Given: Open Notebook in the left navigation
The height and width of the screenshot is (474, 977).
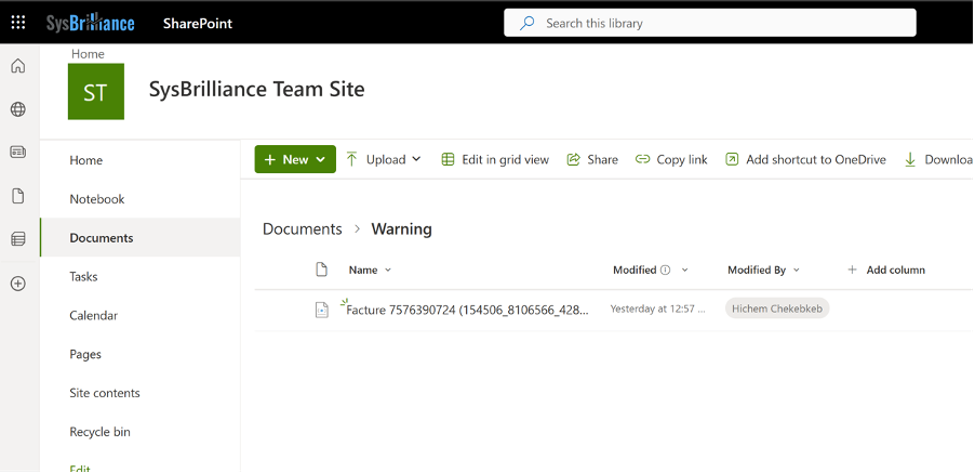Looking at the screenshot, I should click(97, 199).
